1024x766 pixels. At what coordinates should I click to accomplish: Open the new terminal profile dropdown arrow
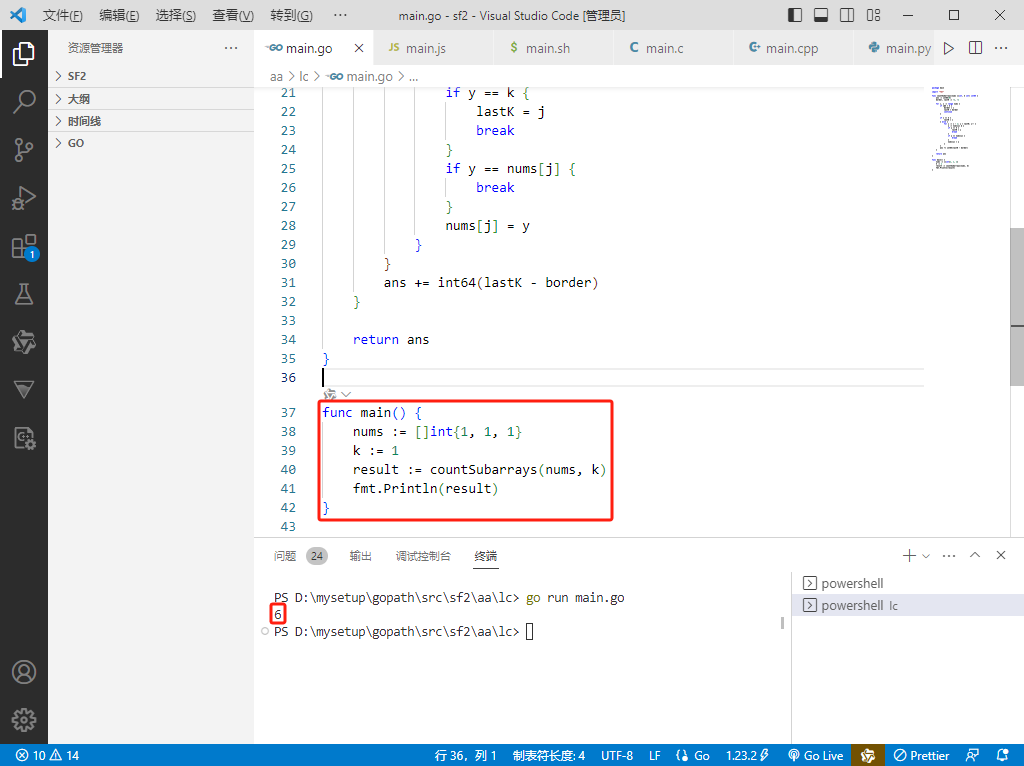[925, 556]
